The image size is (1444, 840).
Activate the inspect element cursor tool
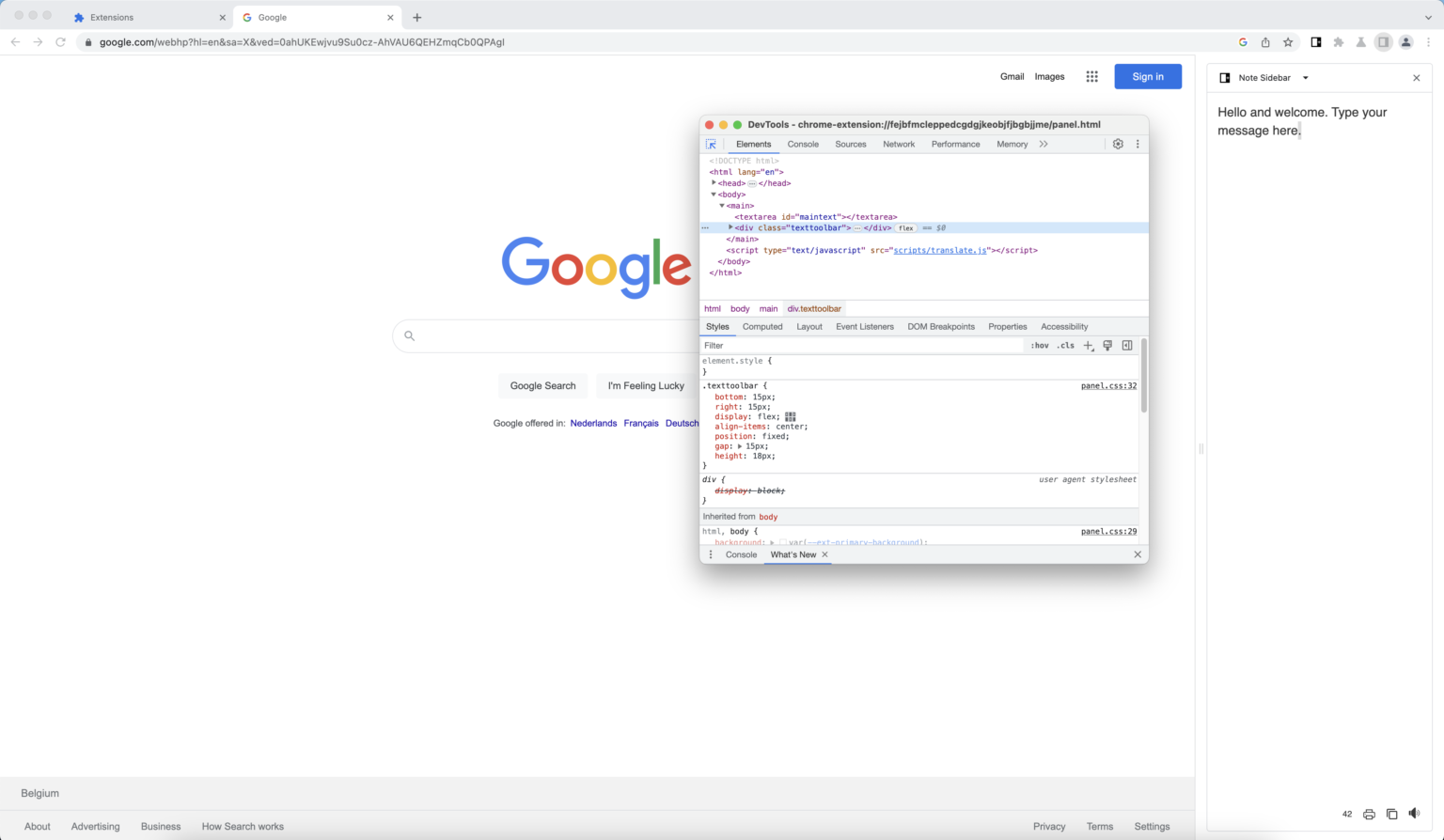coord(712,144)
